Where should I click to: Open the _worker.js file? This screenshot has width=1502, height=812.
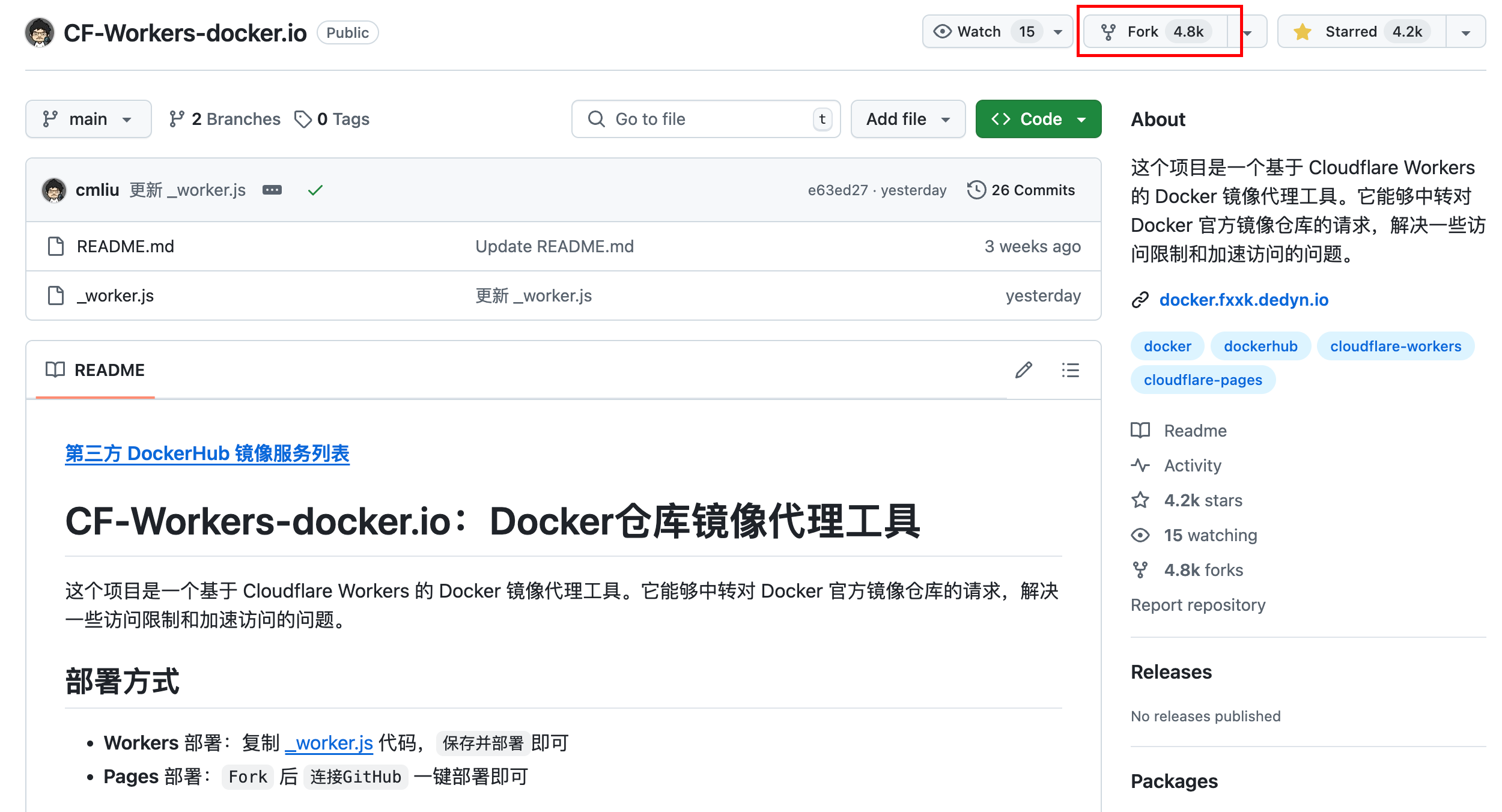coord(115,295)
